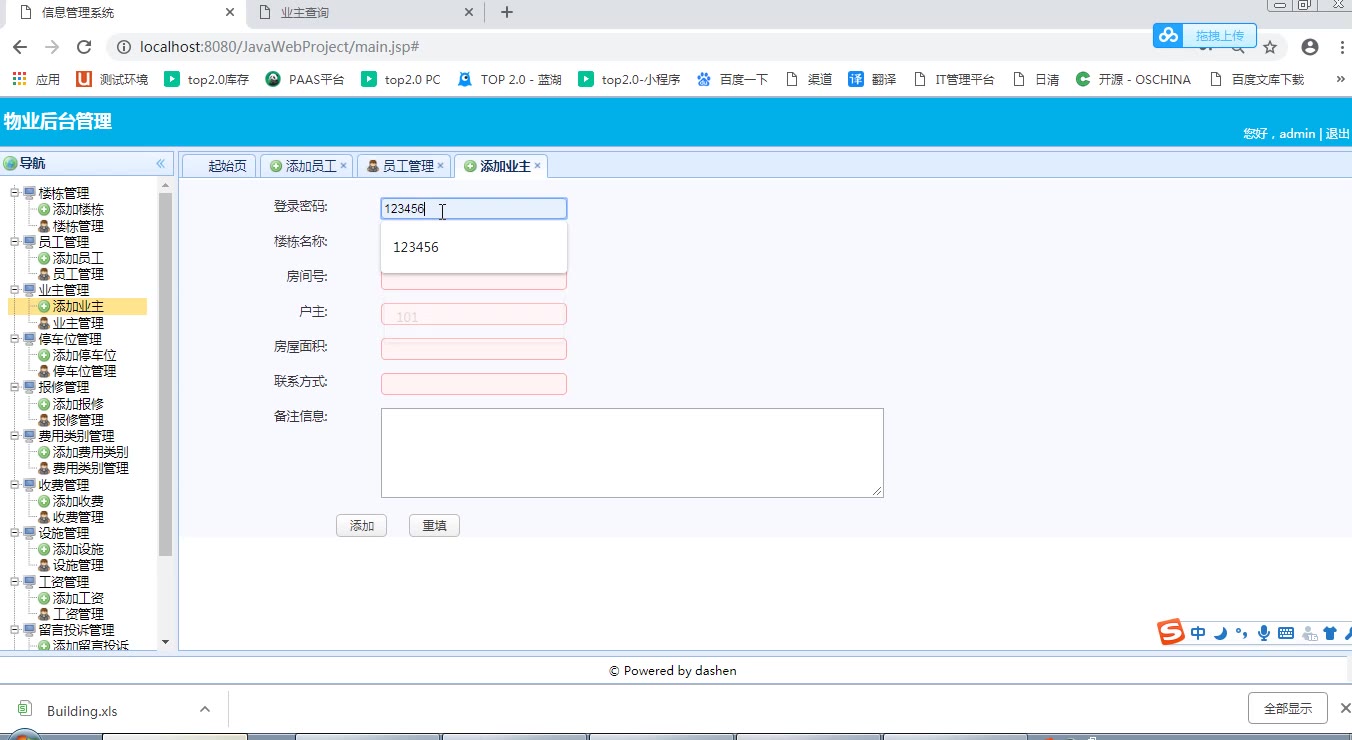Close the 员工管理 tab

click(x=440, y=166)
